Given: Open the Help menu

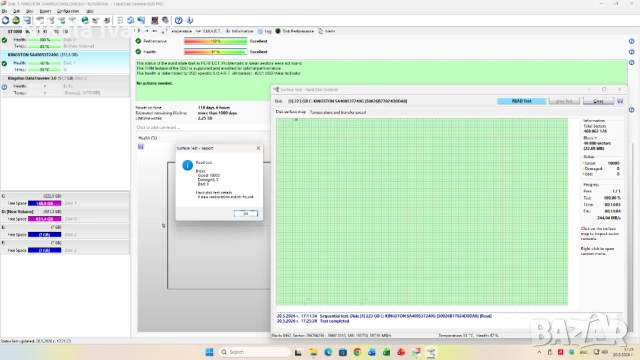Looking at the screenshot, I should click(x=90, y=11).
